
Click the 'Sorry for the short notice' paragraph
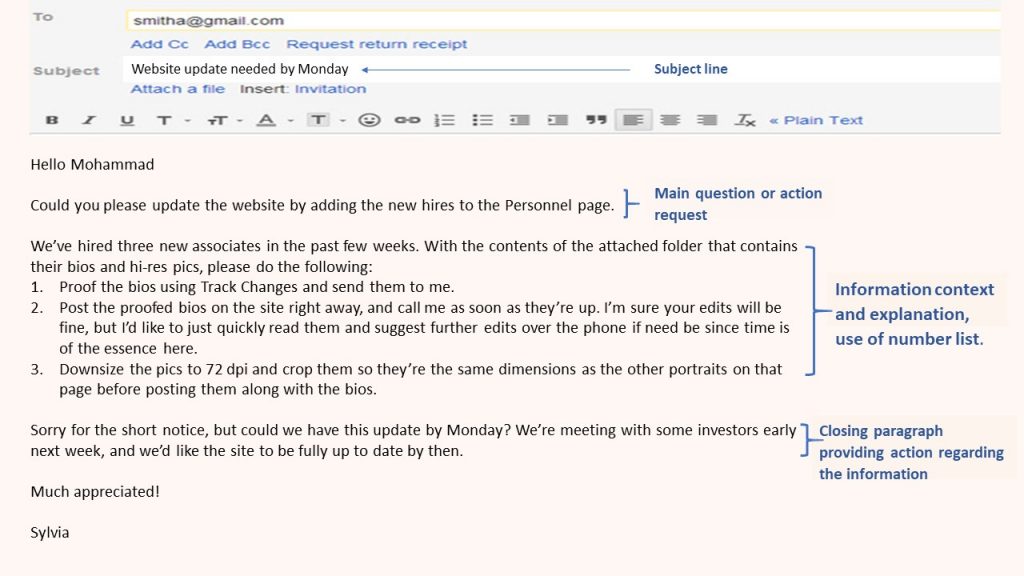[x=413, y=441]
